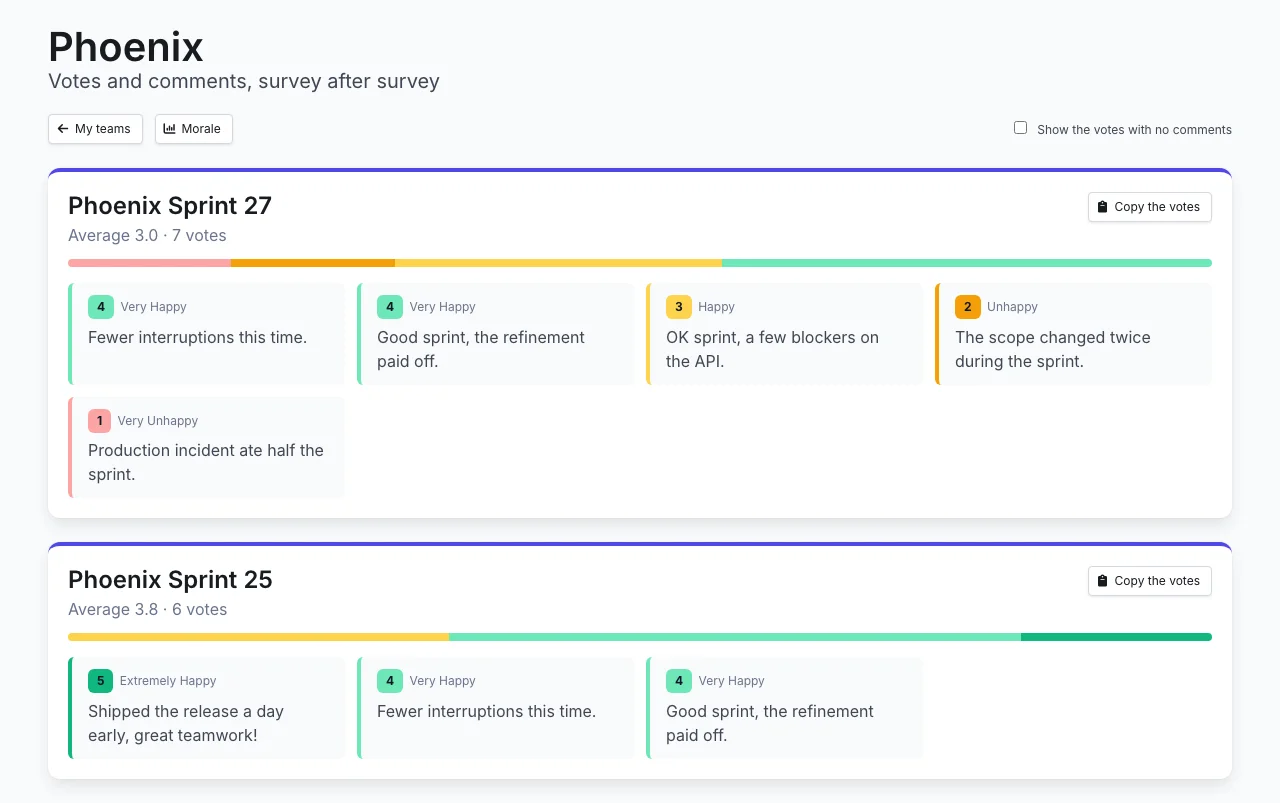This screenshot has height=803, width=1280.
Task: Click the "2" badge on the scope changed card
Action: [968, 307]
